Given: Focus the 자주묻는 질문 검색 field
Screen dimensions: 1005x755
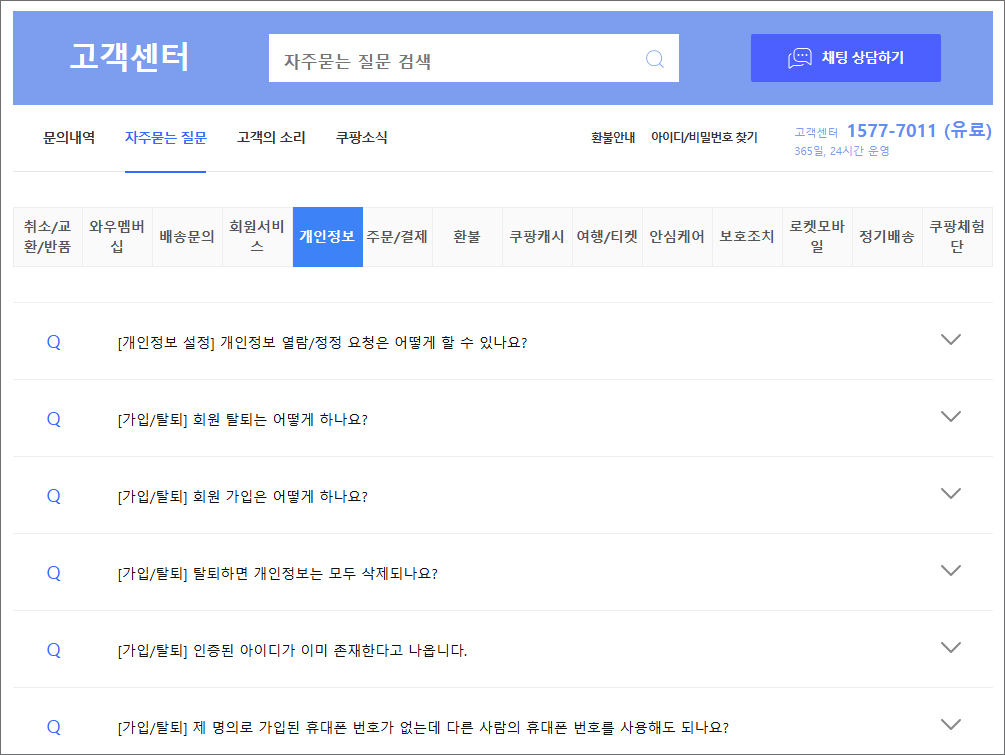Looking at the screenshot, I should (x=474, y=58).
